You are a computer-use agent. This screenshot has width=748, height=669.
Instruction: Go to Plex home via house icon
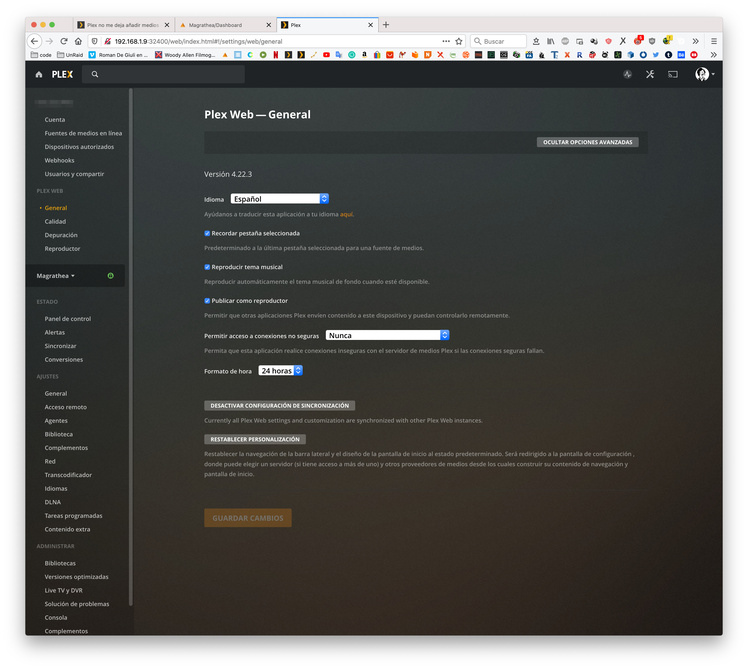coord(39,74)
